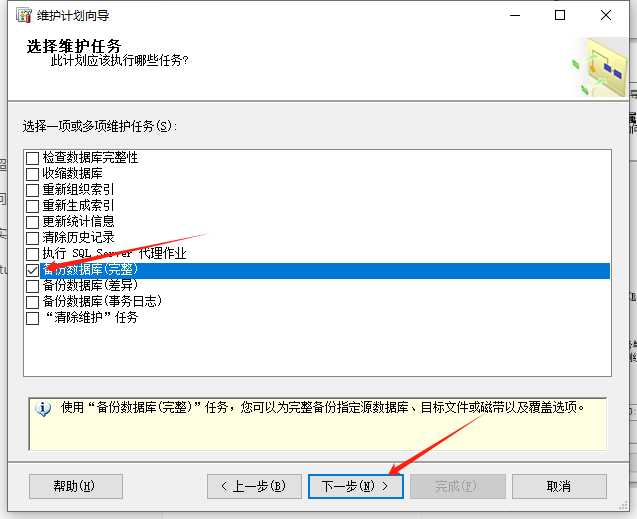Click the blue info icon in description box
Viewport: 637px width, 519px height.
(x=43, y=409)
